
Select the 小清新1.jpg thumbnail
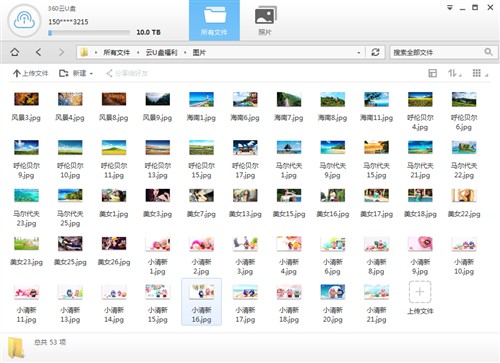(x=158, y=243)
